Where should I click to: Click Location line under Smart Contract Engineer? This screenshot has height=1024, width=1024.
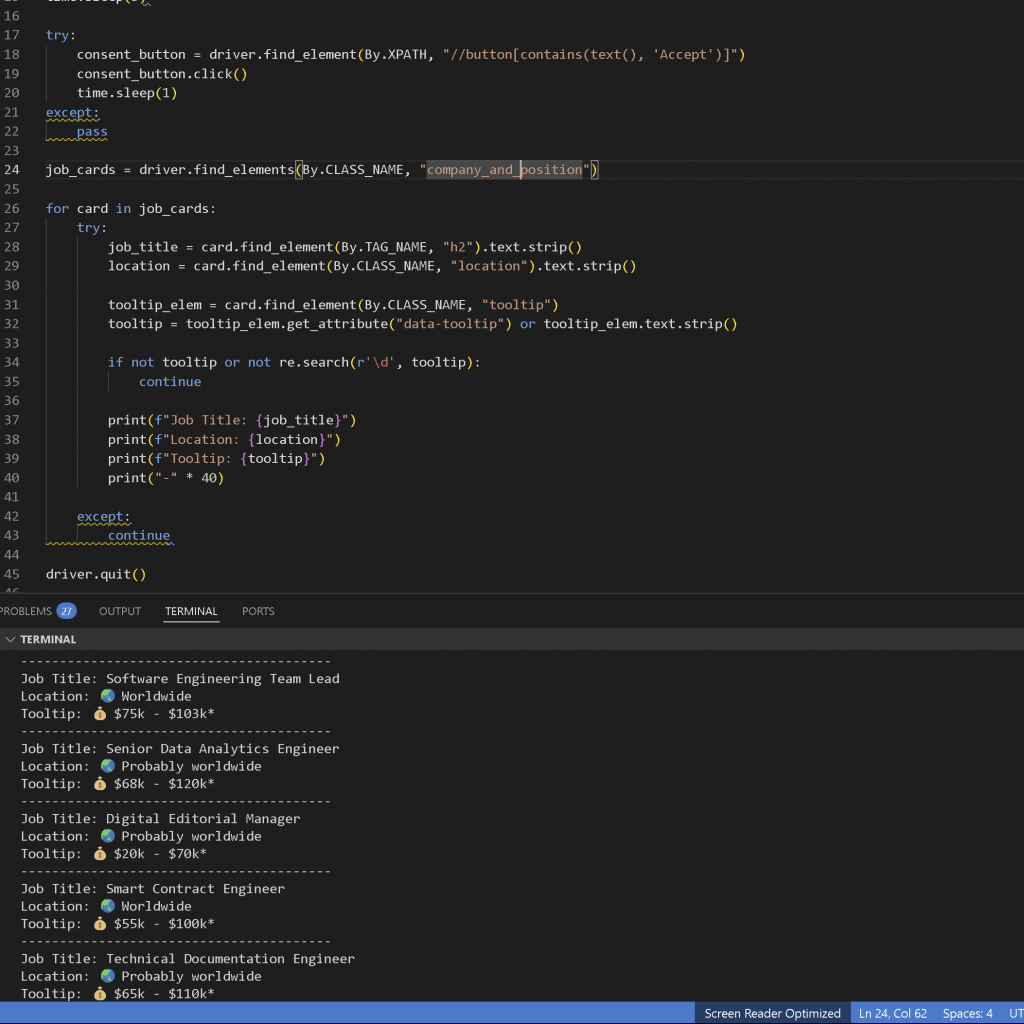click(x=106, y=906)
